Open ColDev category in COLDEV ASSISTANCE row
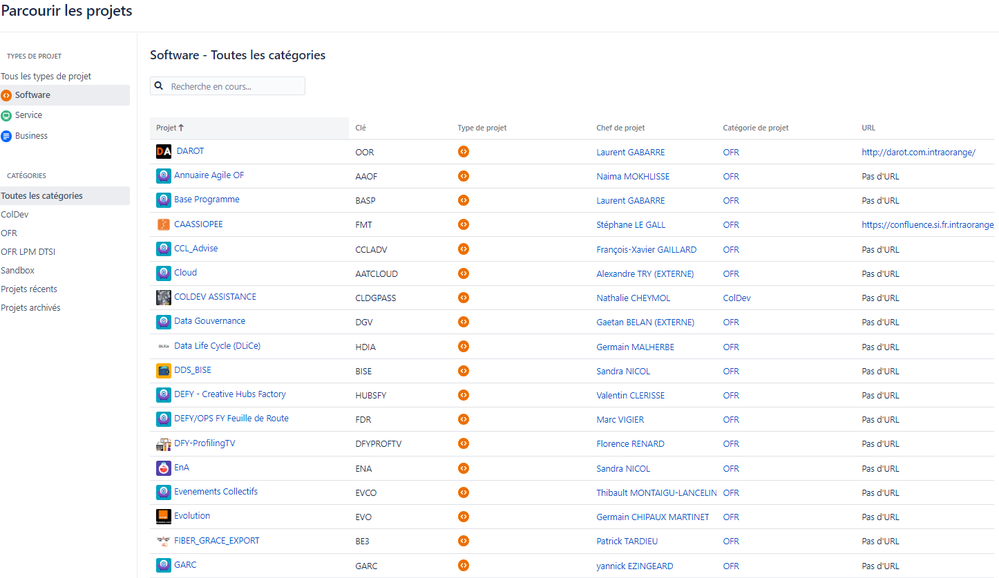Image resolution: width=999 pixels, height=578 pixels. (737, 298)
